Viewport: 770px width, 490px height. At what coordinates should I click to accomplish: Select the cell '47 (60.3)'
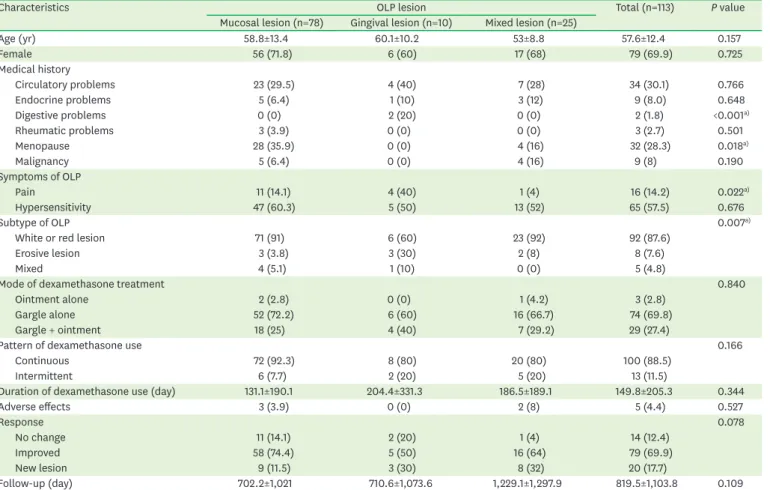pyautogui.click(x=274, y=208)
